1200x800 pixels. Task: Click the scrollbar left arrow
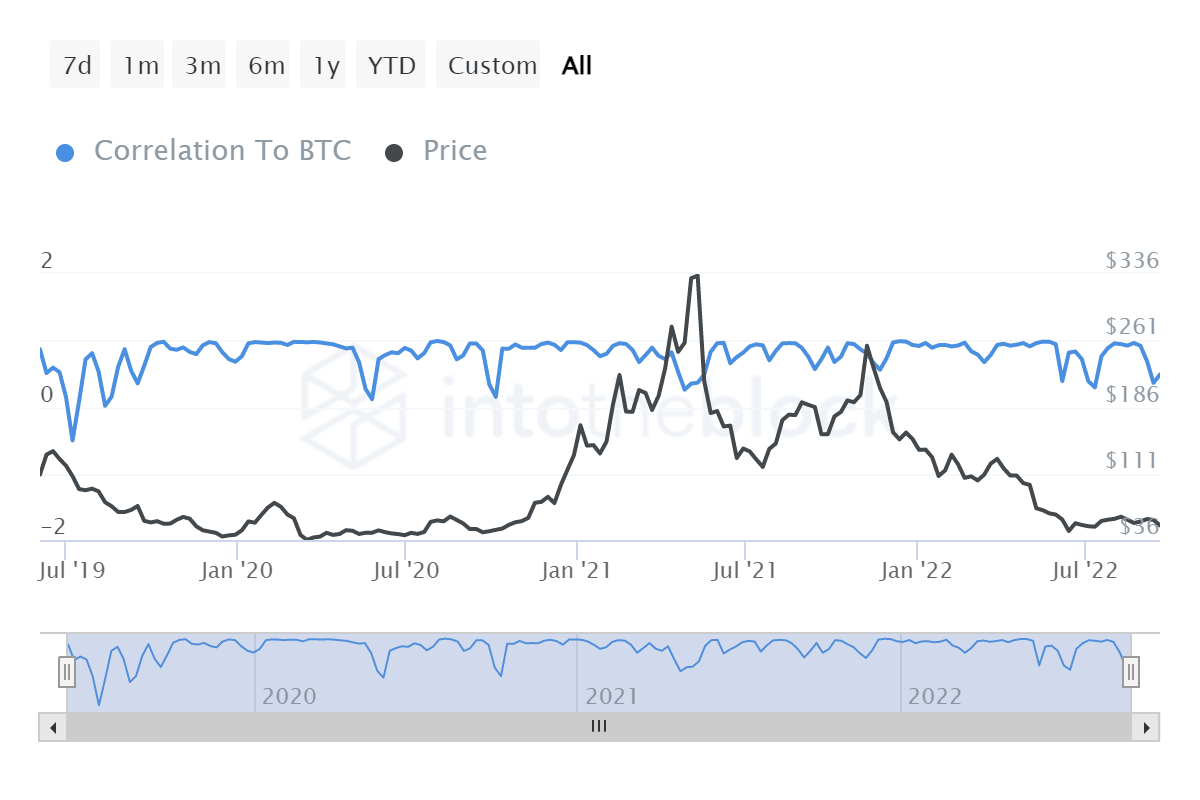pos(53,727)
